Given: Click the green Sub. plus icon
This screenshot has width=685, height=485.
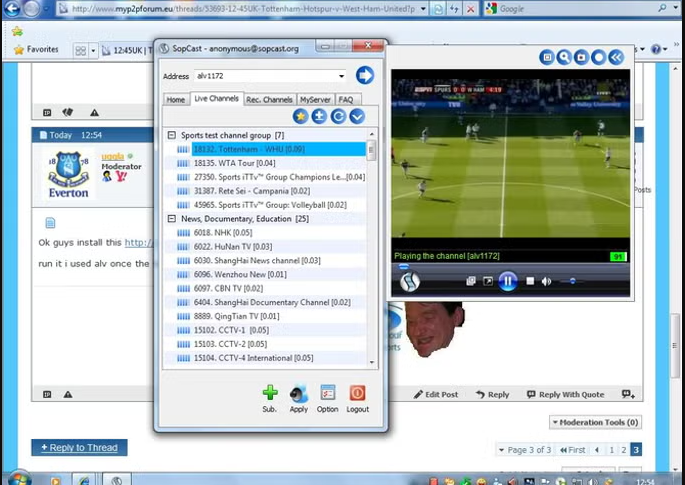Looking at the screenshot, I should (x=270, y=393).
